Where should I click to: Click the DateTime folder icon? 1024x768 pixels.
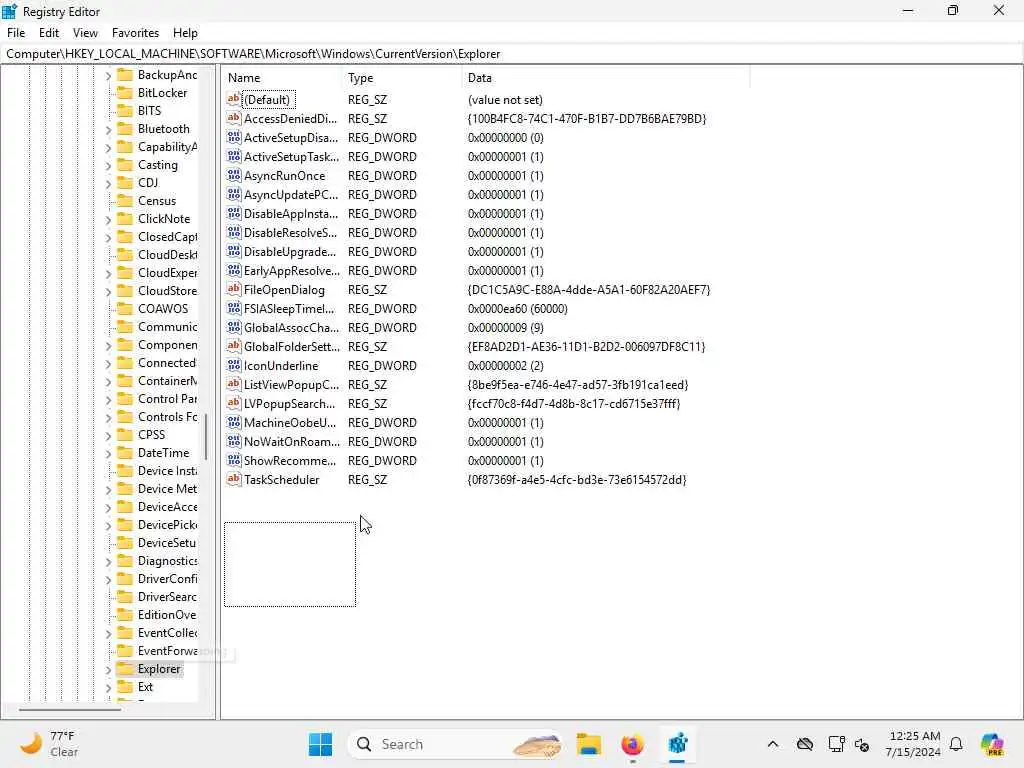125,453
